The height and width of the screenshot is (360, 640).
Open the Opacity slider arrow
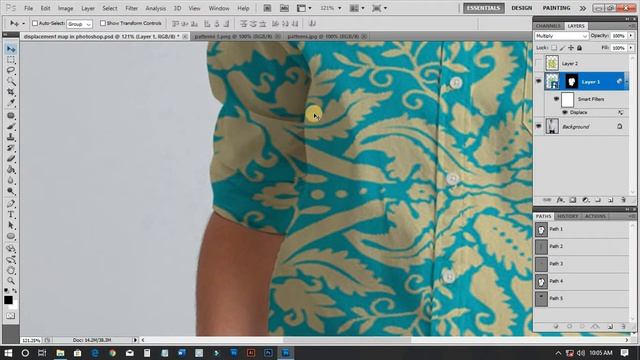[631, 36]
